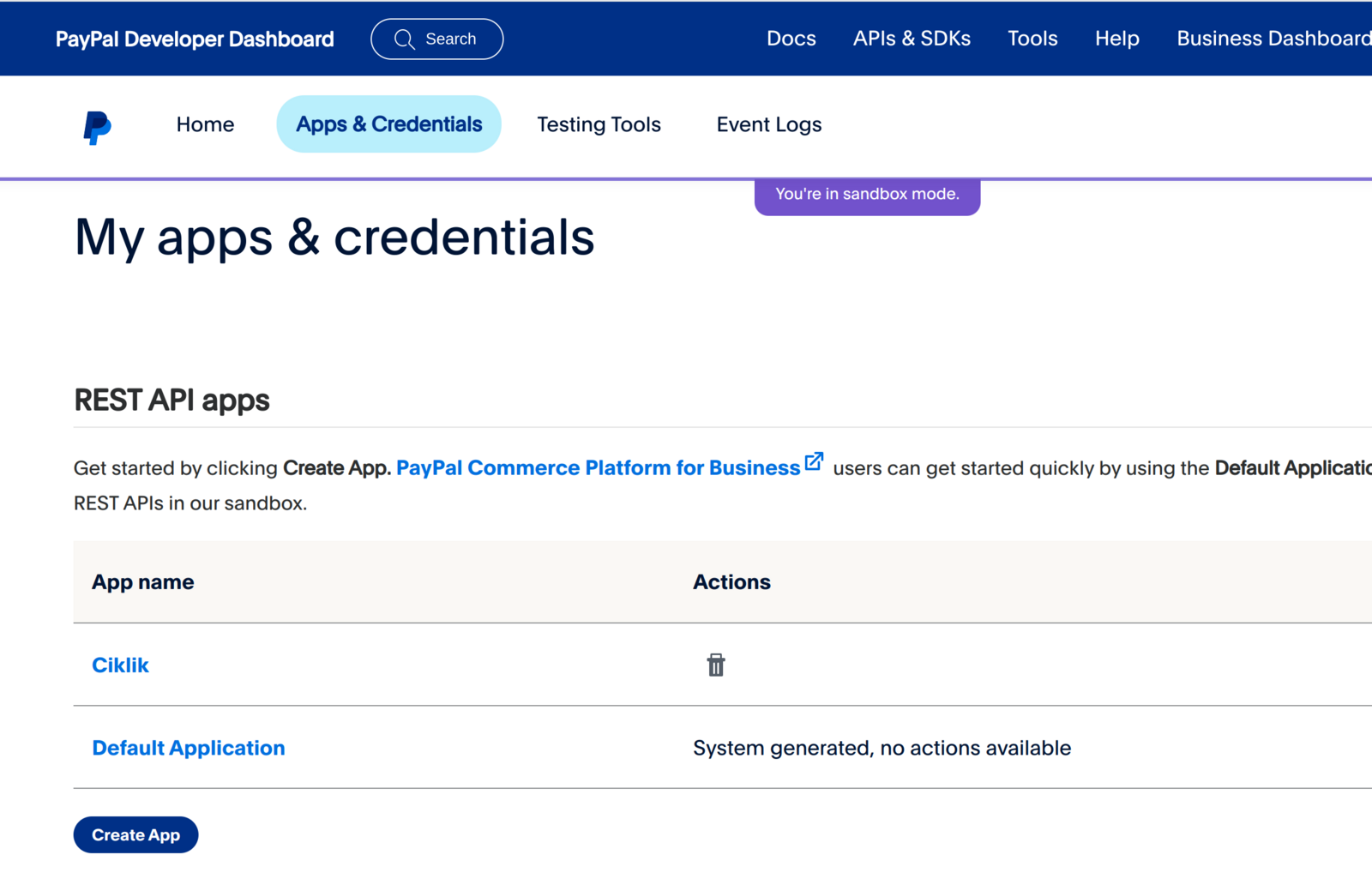The image size is (1372, 879).
Task: Open the Docs menu
Action: pyautogui.click(x=791, y=39)
